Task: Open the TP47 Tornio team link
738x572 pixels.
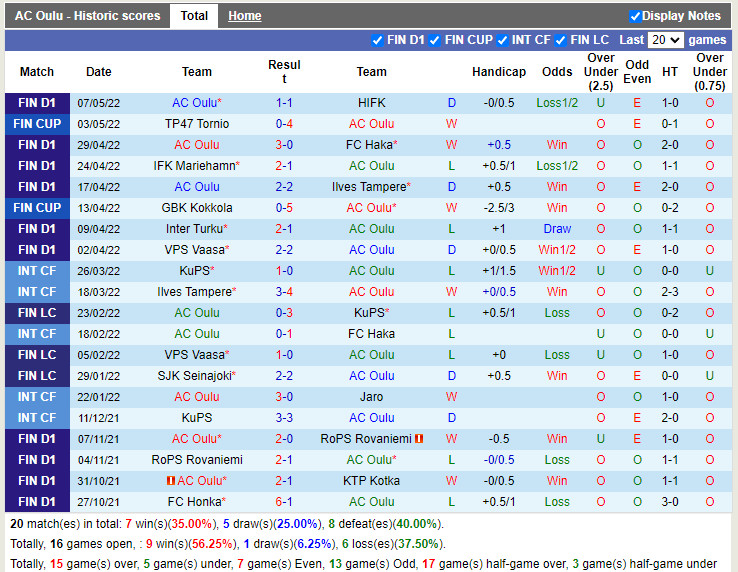Action: (x=197, y=124)
